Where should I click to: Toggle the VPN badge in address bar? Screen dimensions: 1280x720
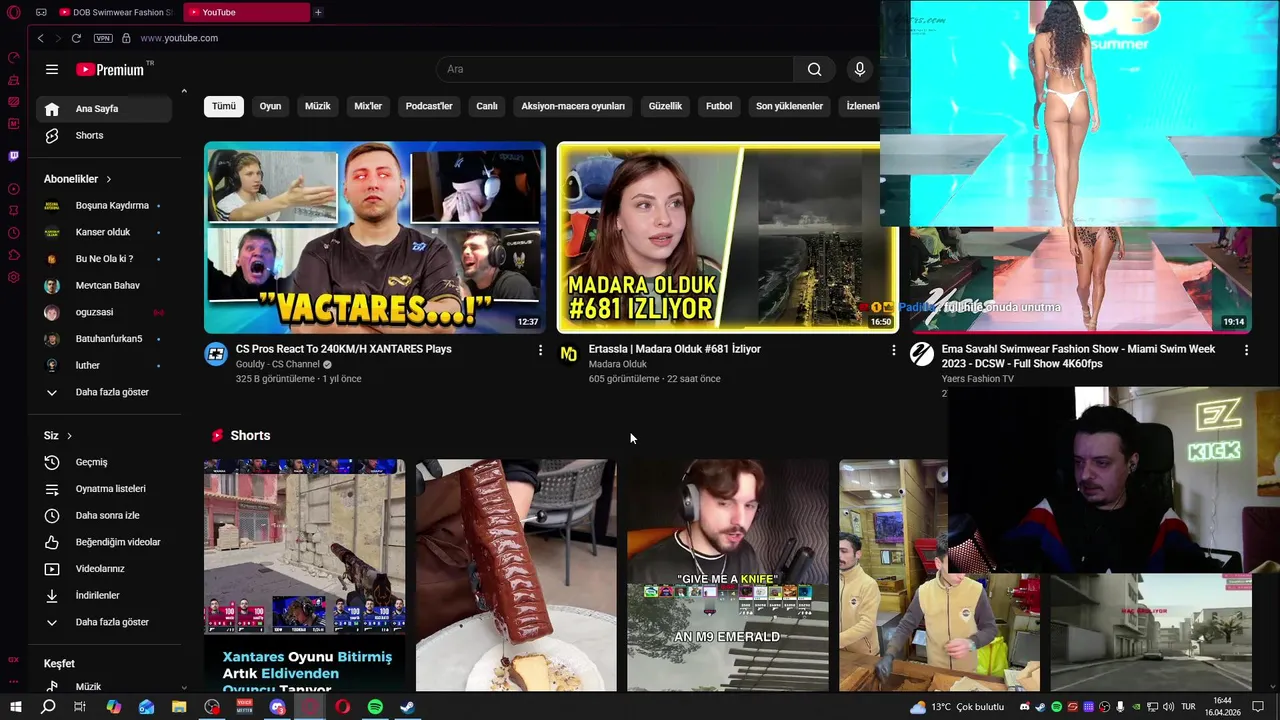pos(103,38)
